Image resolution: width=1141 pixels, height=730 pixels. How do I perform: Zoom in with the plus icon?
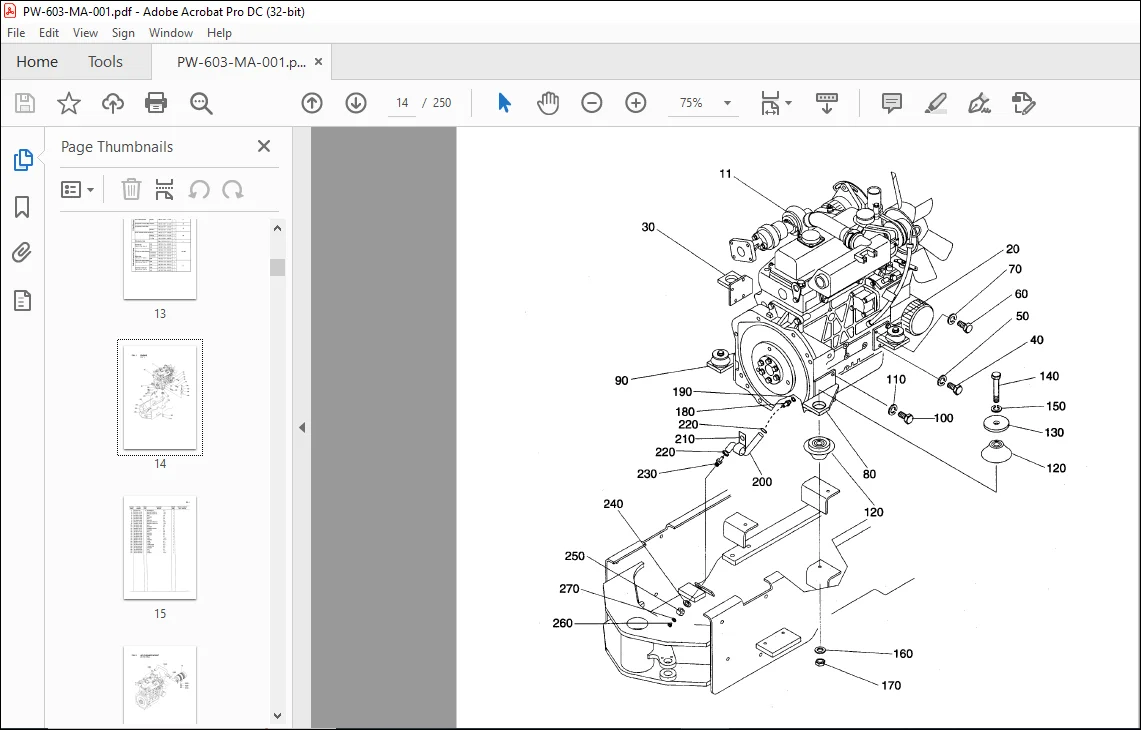click(636, 103)
